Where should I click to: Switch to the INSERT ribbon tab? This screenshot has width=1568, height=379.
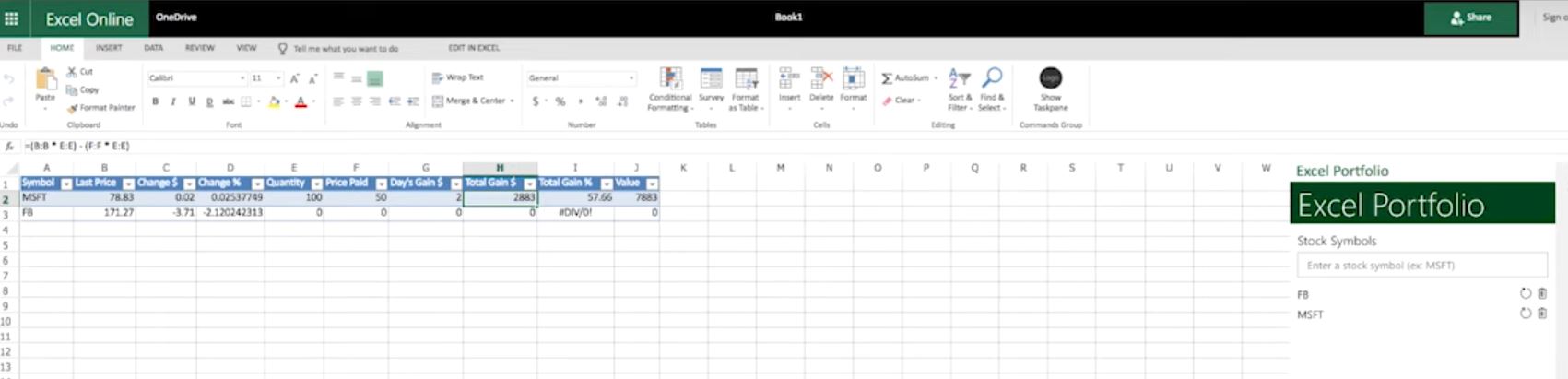pyautogui.click(x=109, y=48)
